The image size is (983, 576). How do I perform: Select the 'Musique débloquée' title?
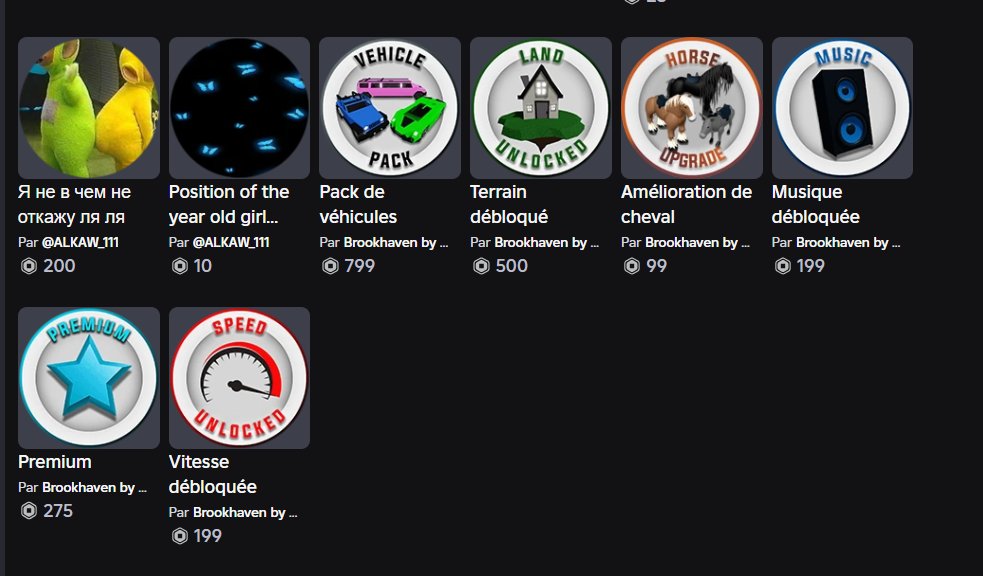pos(816,204)
